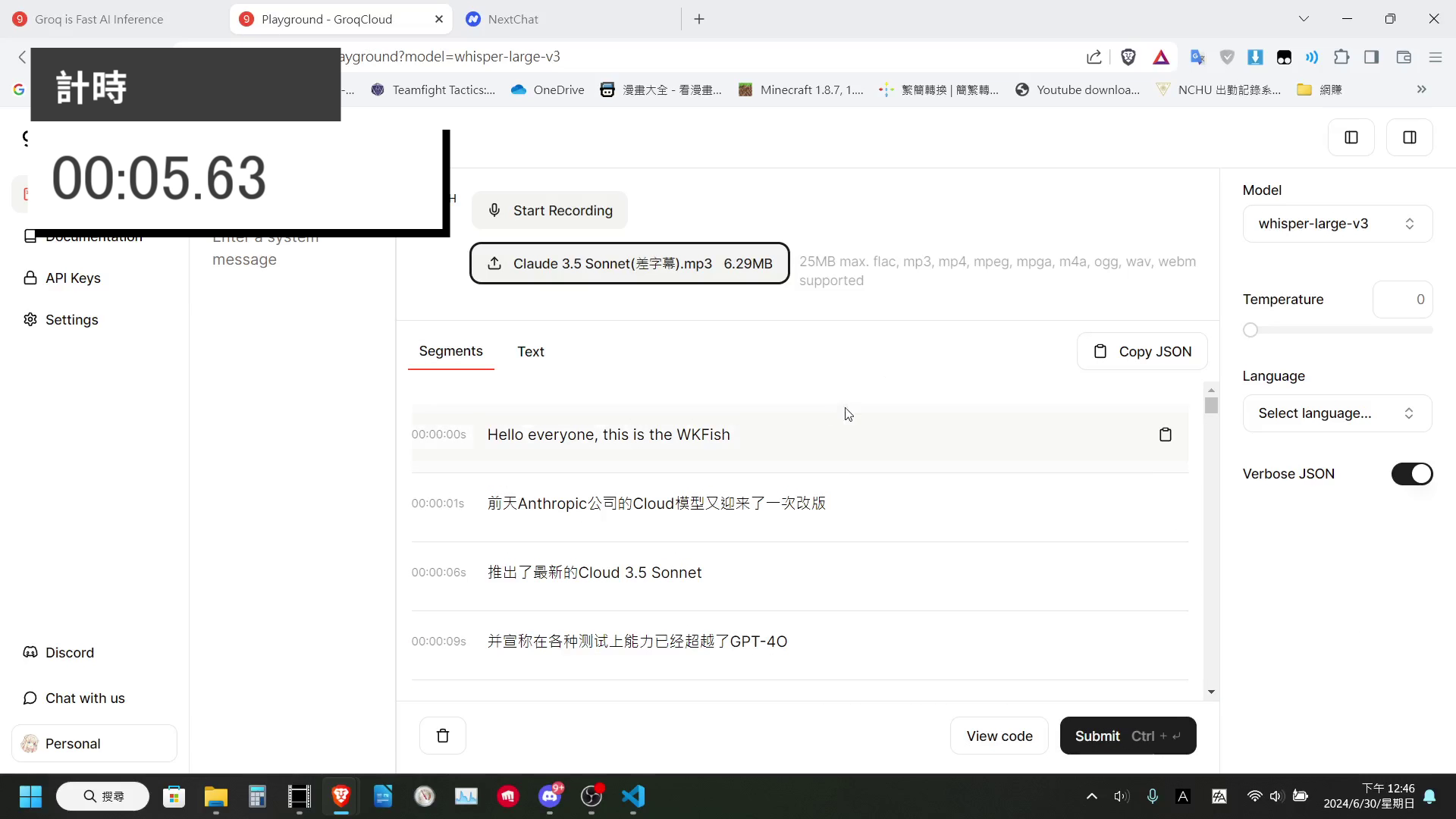Open the Discord link in sidebar
The height and width of the screenshot is (819, 1456).
[x=70, y=652]
